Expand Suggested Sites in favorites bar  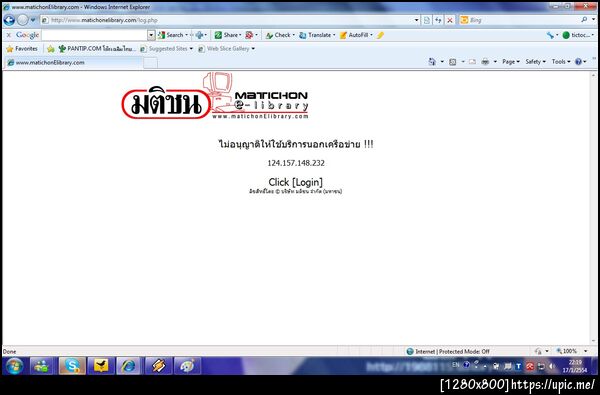coord(166,49)
